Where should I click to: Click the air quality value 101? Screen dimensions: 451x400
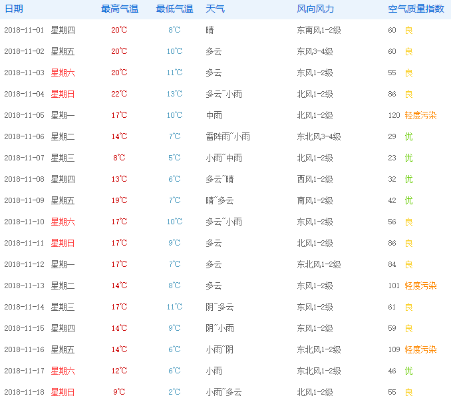pos(394,286)
